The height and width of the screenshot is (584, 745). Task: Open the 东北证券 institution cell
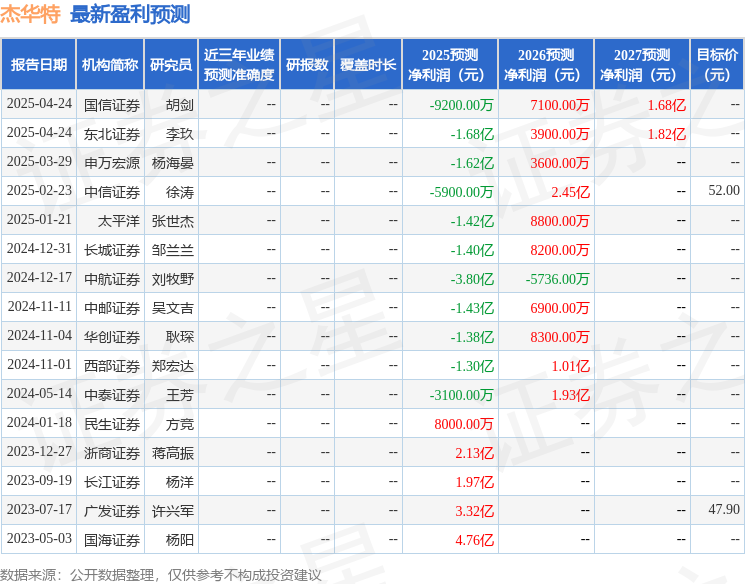[x=112, y=134]
